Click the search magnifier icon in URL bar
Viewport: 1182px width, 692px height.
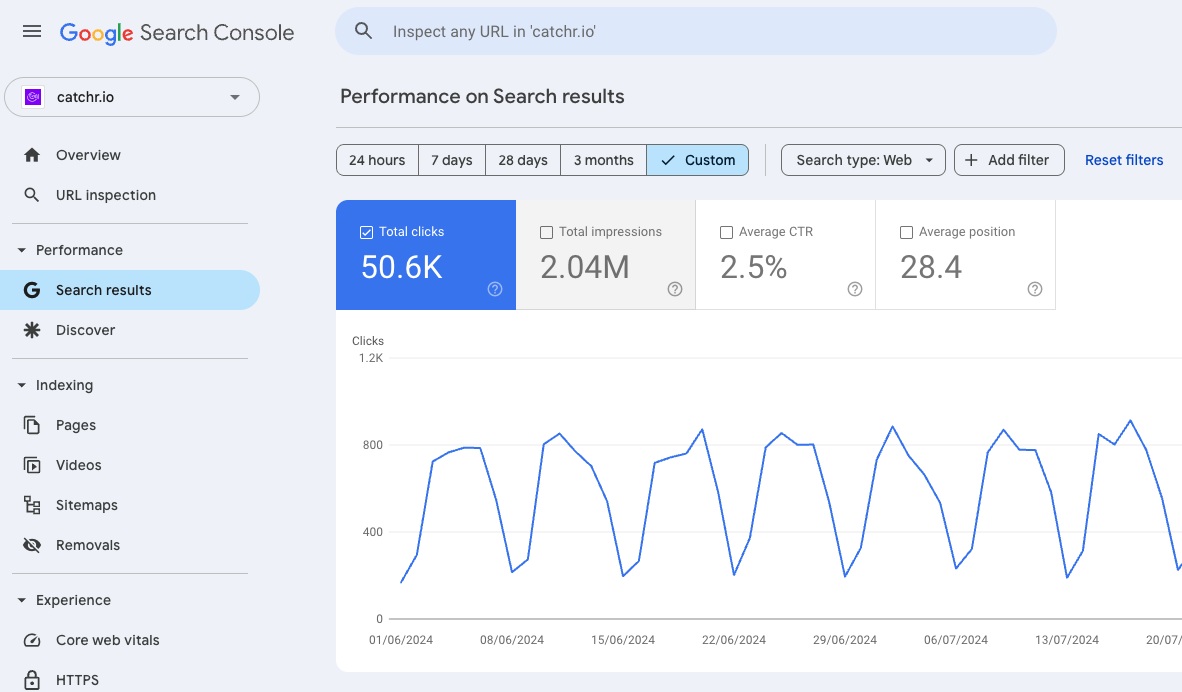(x=363, y=31)
